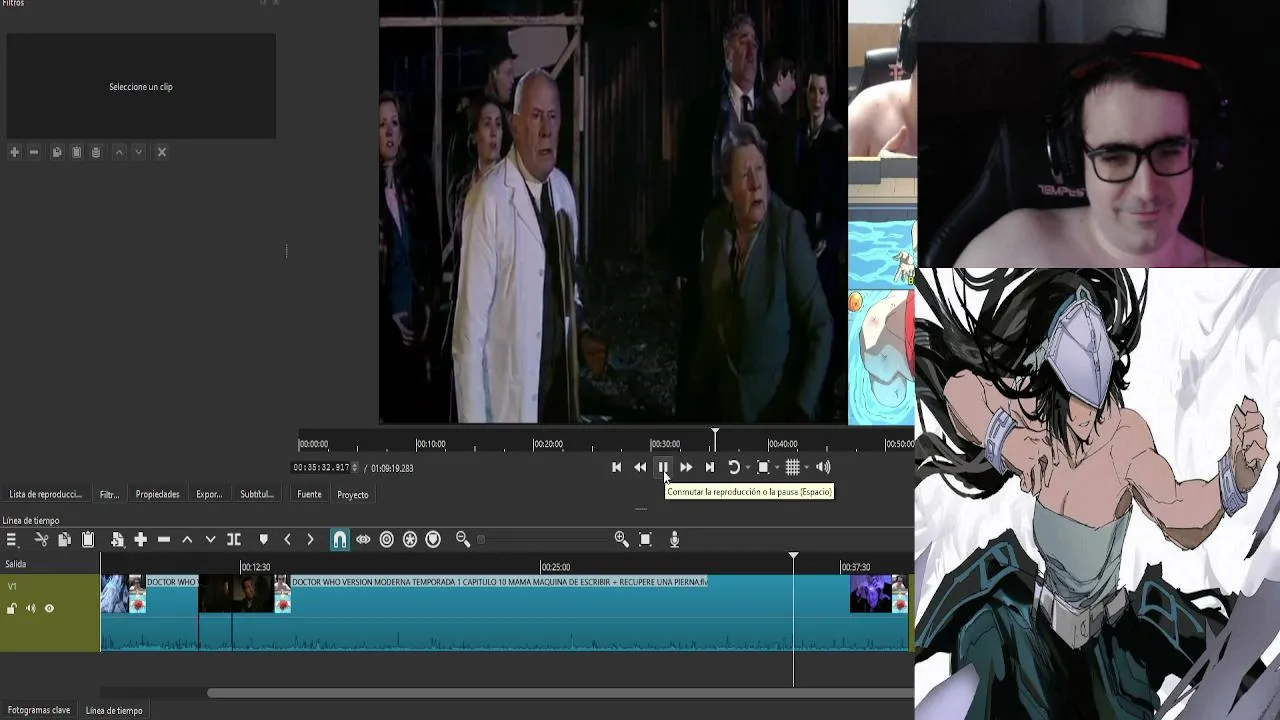Toggle timeline snapping magnet
The width and height of the screenshot is (1280, 720).
pyautogui.click(x=340, y=540)
